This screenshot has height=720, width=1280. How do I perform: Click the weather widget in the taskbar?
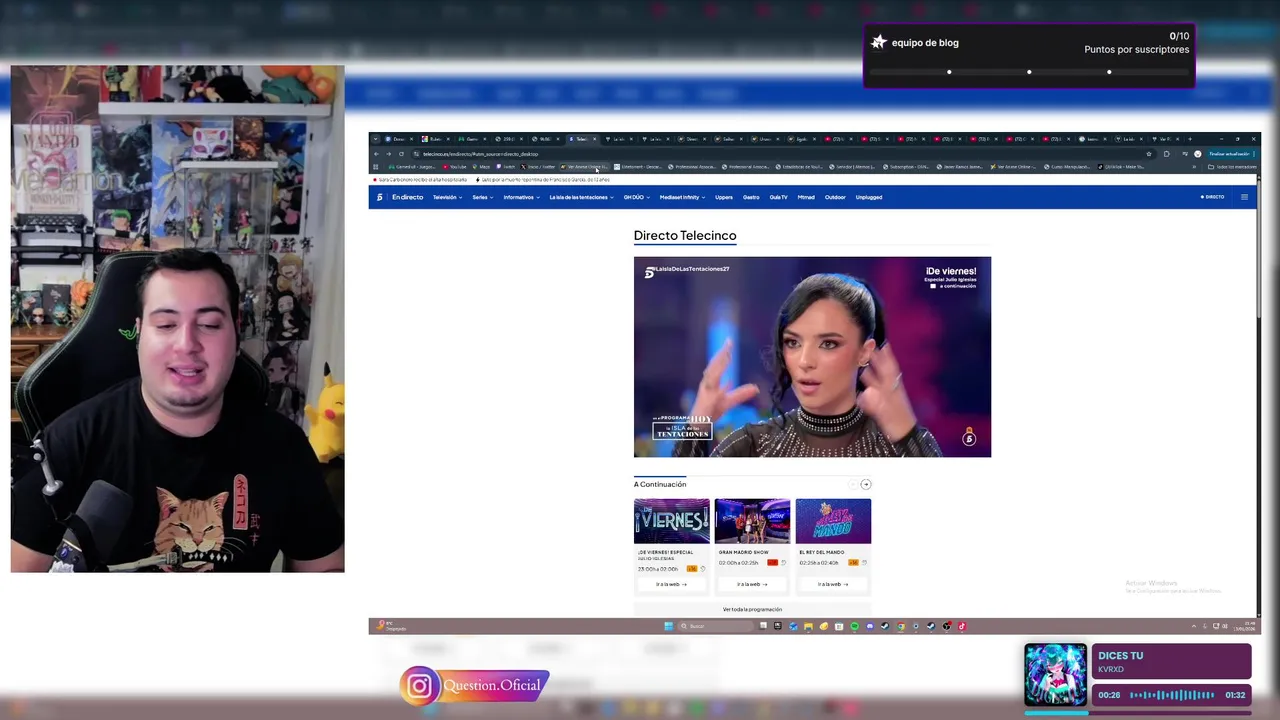tap(392, 626)
